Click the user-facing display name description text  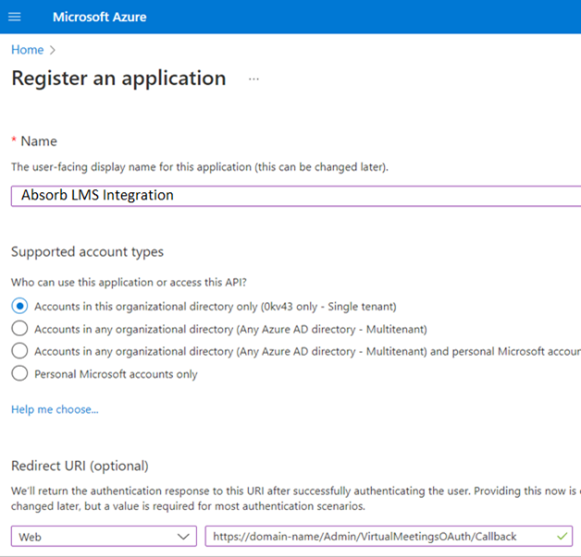coord(200,167)
